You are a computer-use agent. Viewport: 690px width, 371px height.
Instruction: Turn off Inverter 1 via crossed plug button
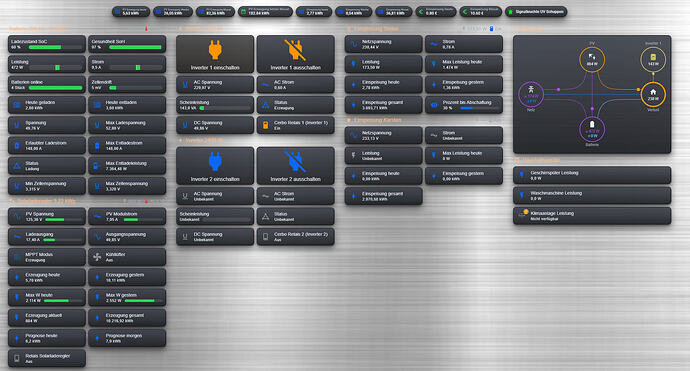point(295,54)
